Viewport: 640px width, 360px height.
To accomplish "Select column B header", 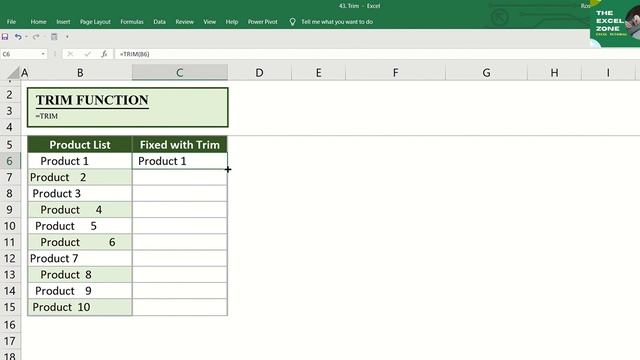I will click(x=80, y=73).
